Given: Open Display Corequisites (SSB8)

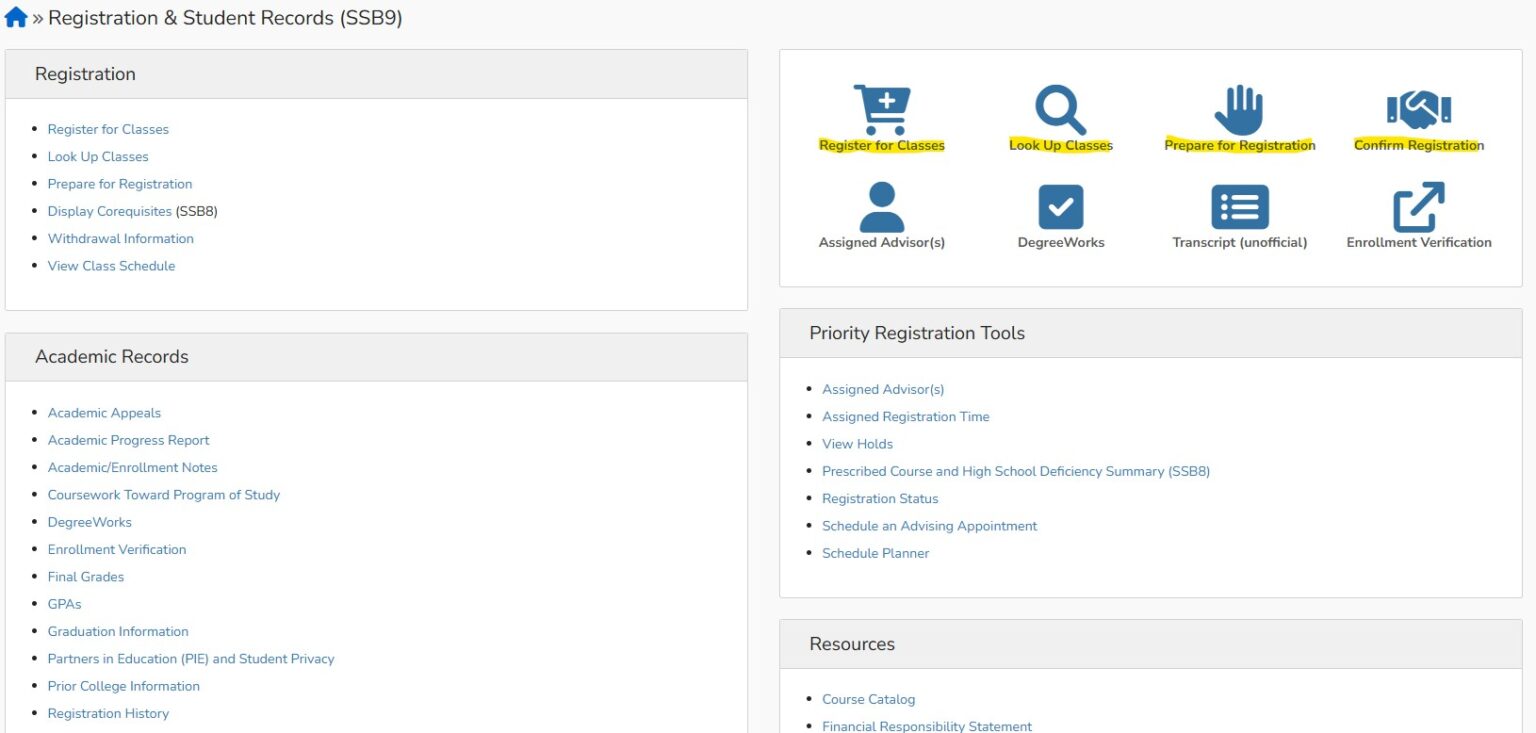Looking at the screenshot, I should (110, 211).
